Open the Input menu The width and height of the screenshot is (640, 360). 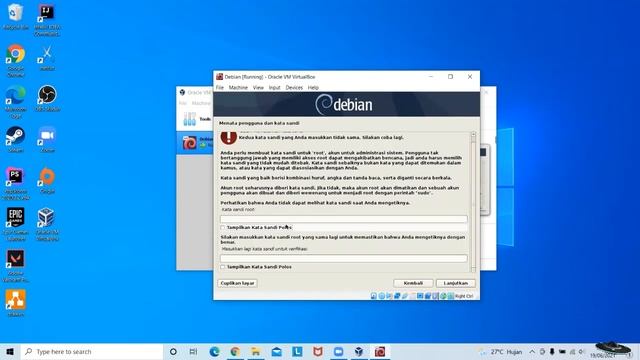click(274, 87)
